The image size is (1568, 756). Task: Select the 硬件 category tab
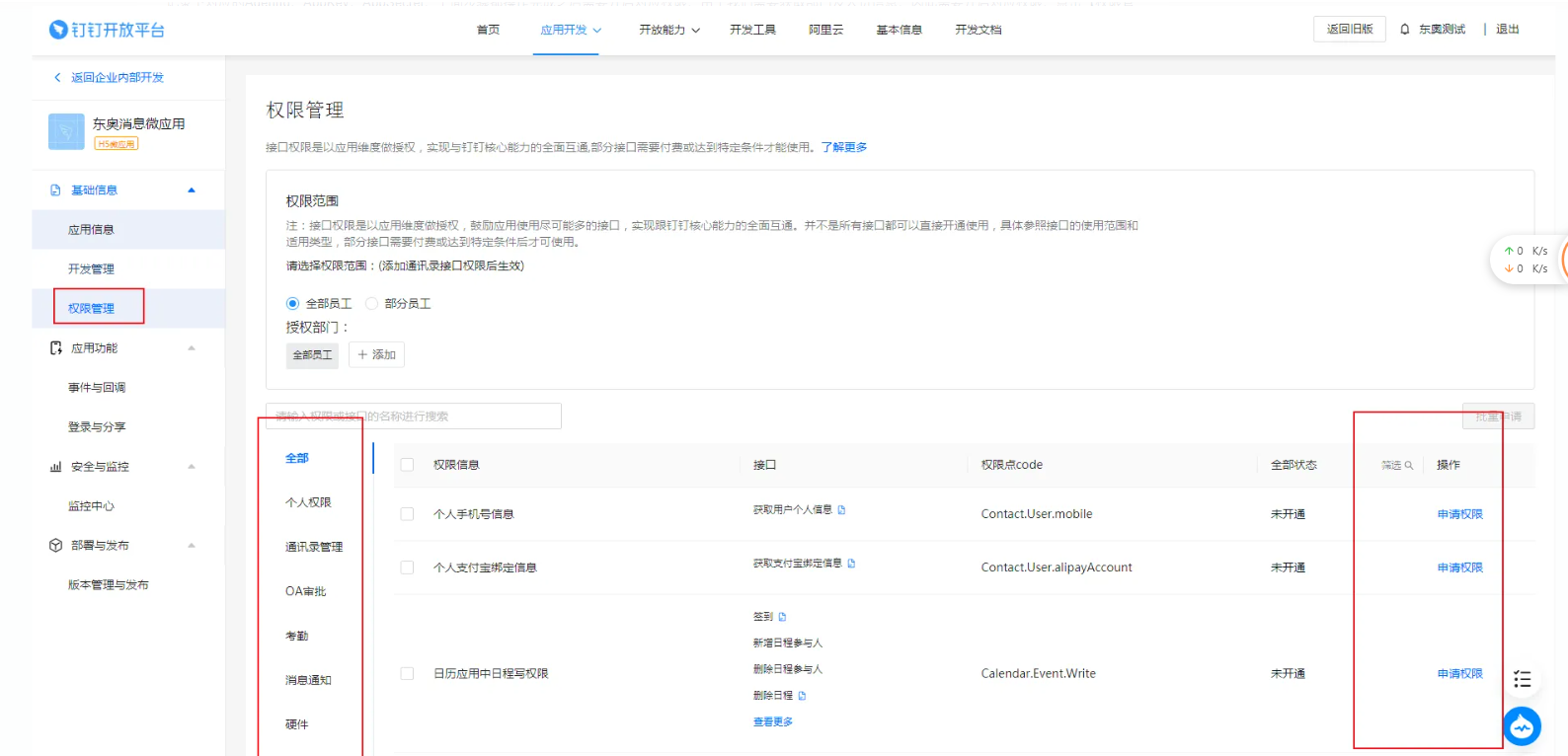pyautogui.click(x=297, y=724)
